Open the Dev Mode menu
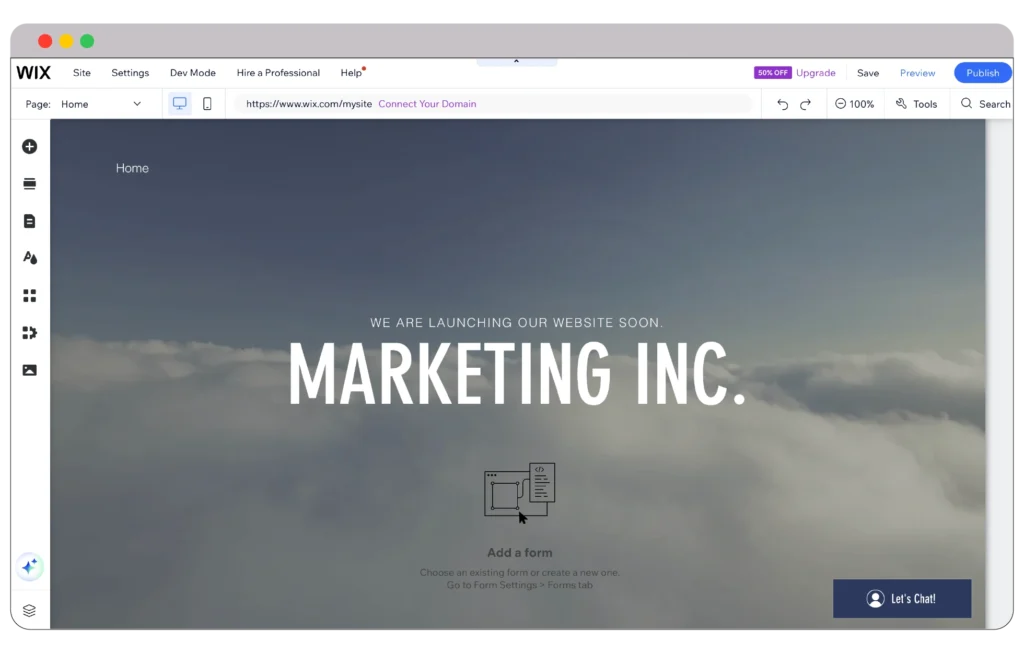The width and height of the screenshot is (1024, 653). pyautogui.click(x=192, y=72)
